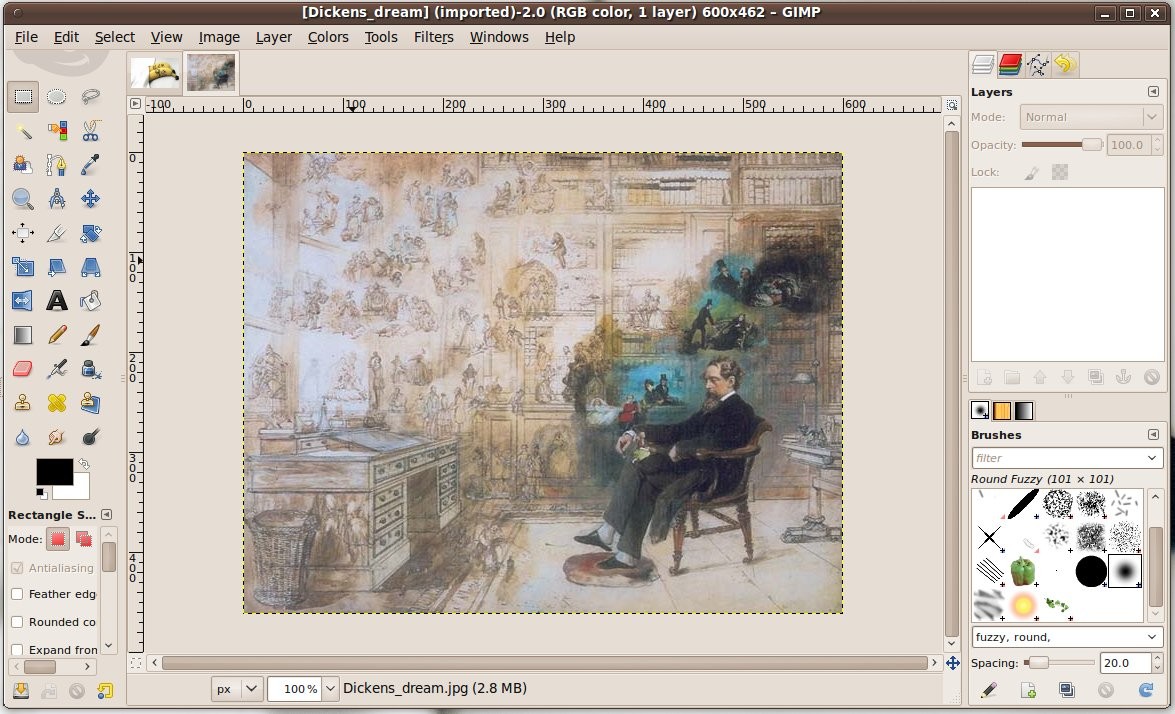This screenshot has width=1175, height=714.
Task: Select the Heal tool
Action: [x=56, y=403]
